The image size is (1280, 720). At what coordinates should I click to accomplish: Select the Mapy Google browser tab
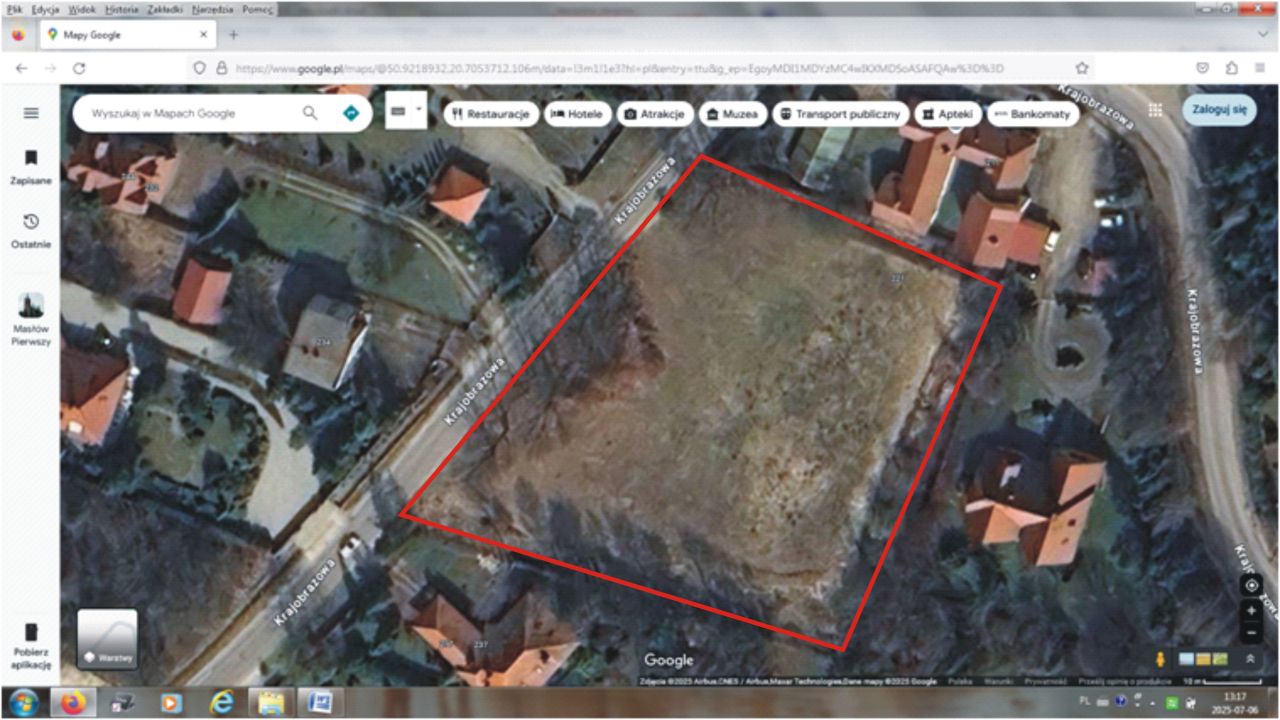click(127, 35)
